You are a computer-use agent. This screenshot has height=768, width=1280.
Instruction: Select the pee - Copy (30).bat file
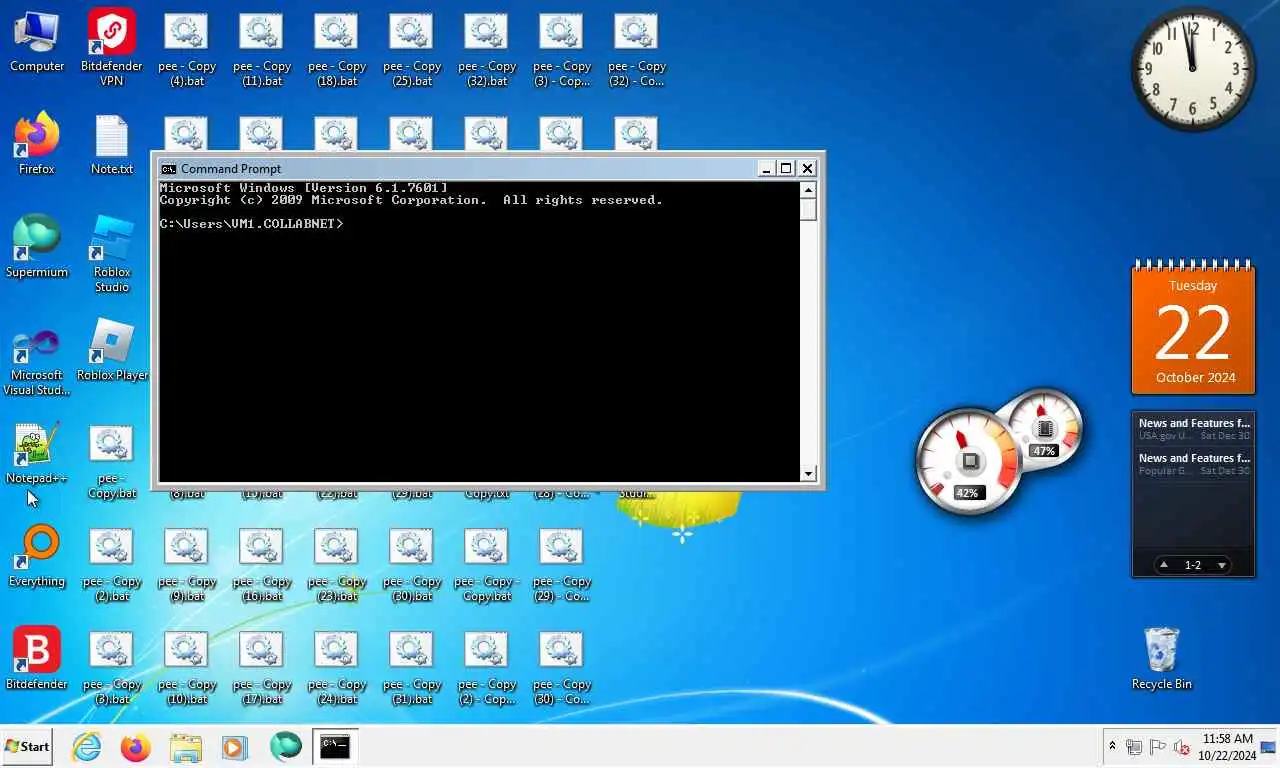[x=412, y=565]
